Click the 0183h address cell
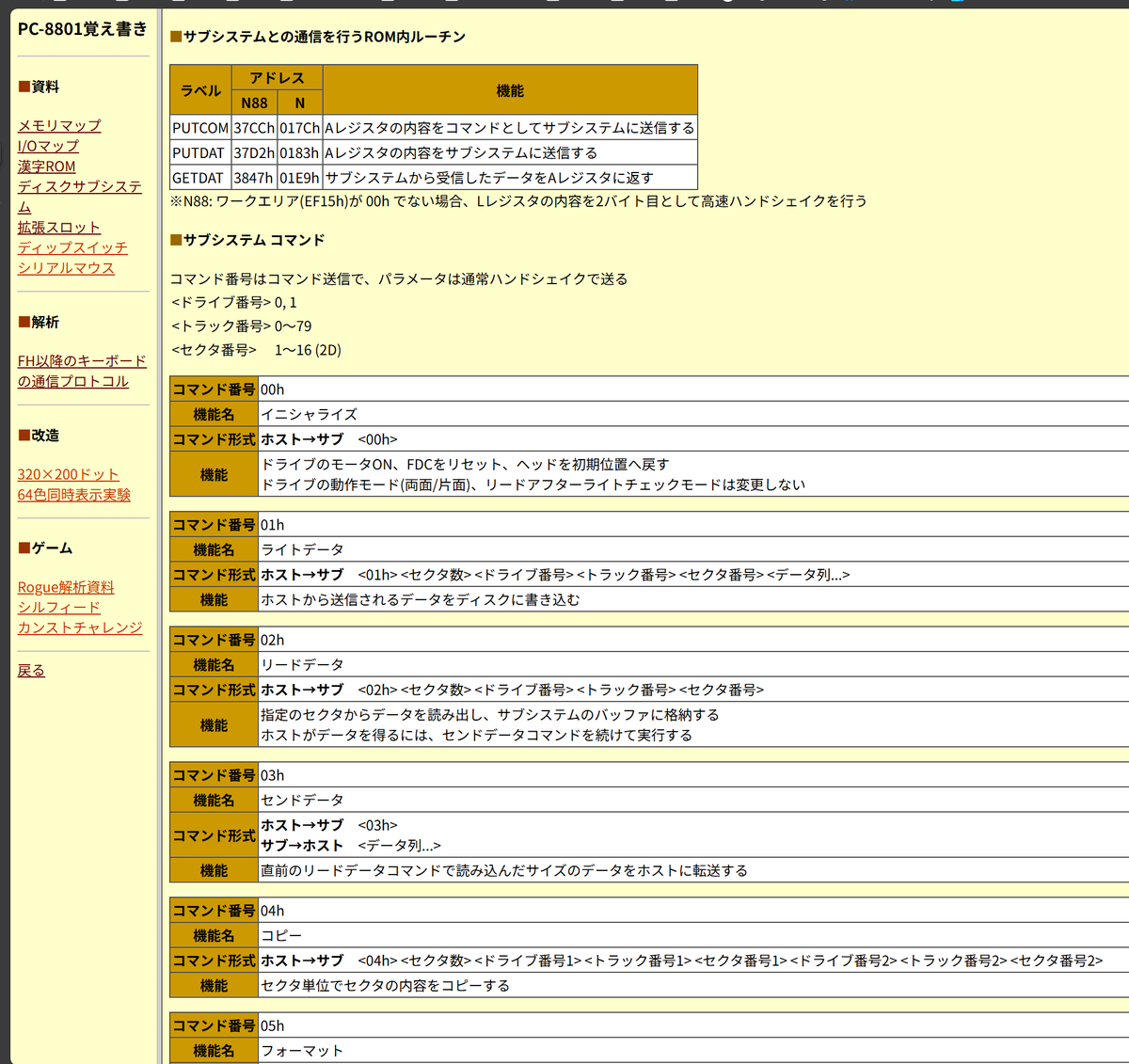1129x1064 pixels. 299,152
